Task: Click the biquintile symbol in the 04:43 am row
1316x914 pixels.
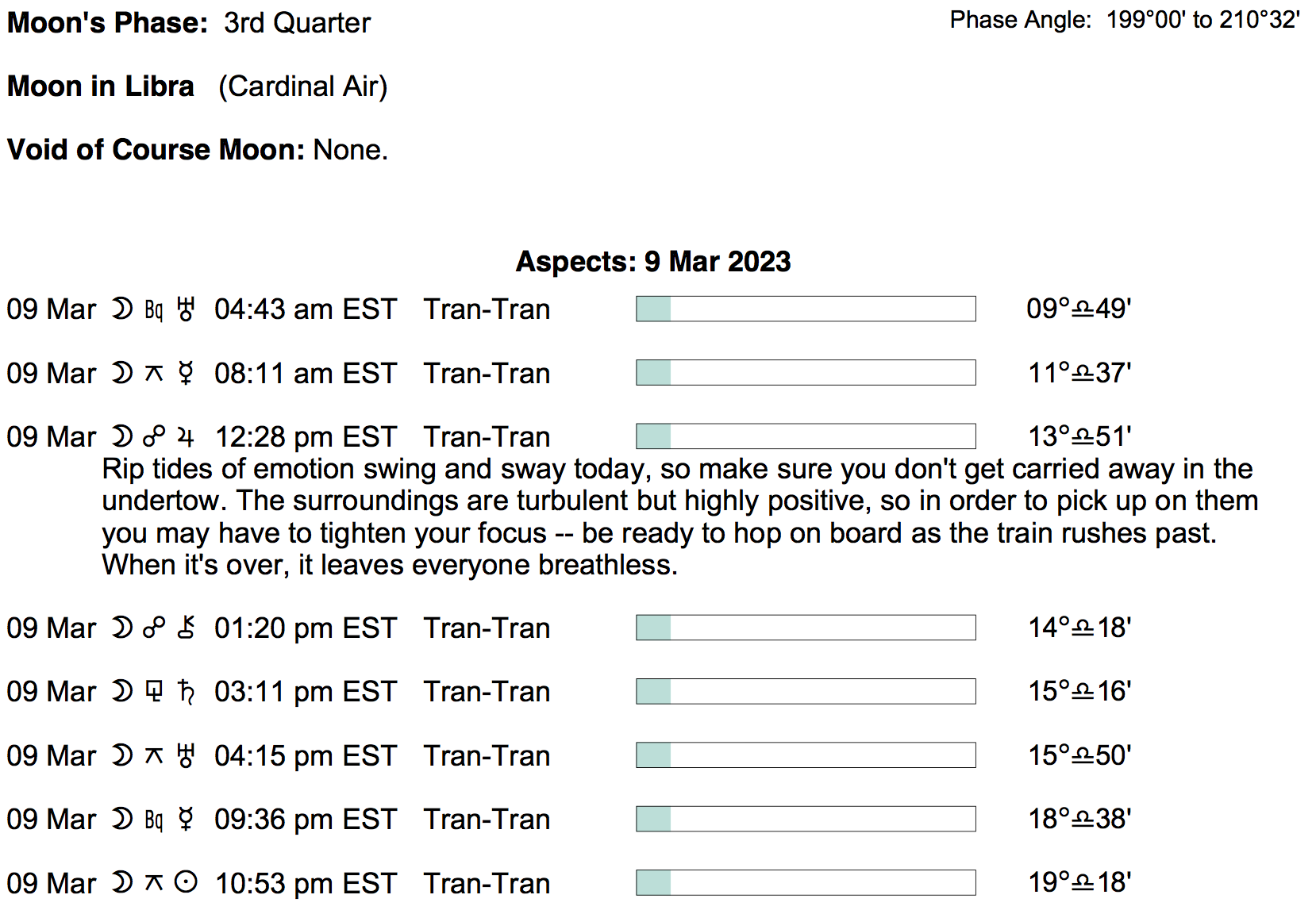Action: coord(154,309)
